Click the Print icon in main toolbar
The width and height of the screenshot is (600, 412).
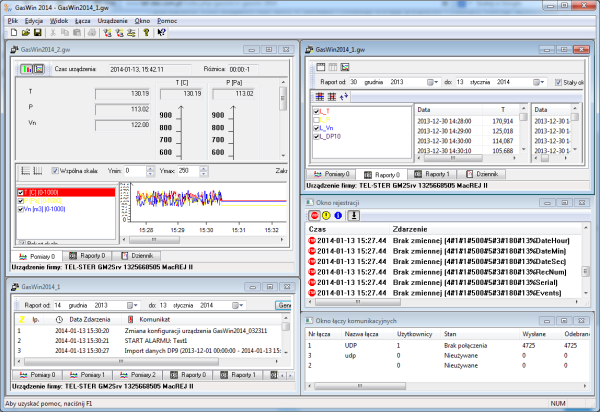90,32
